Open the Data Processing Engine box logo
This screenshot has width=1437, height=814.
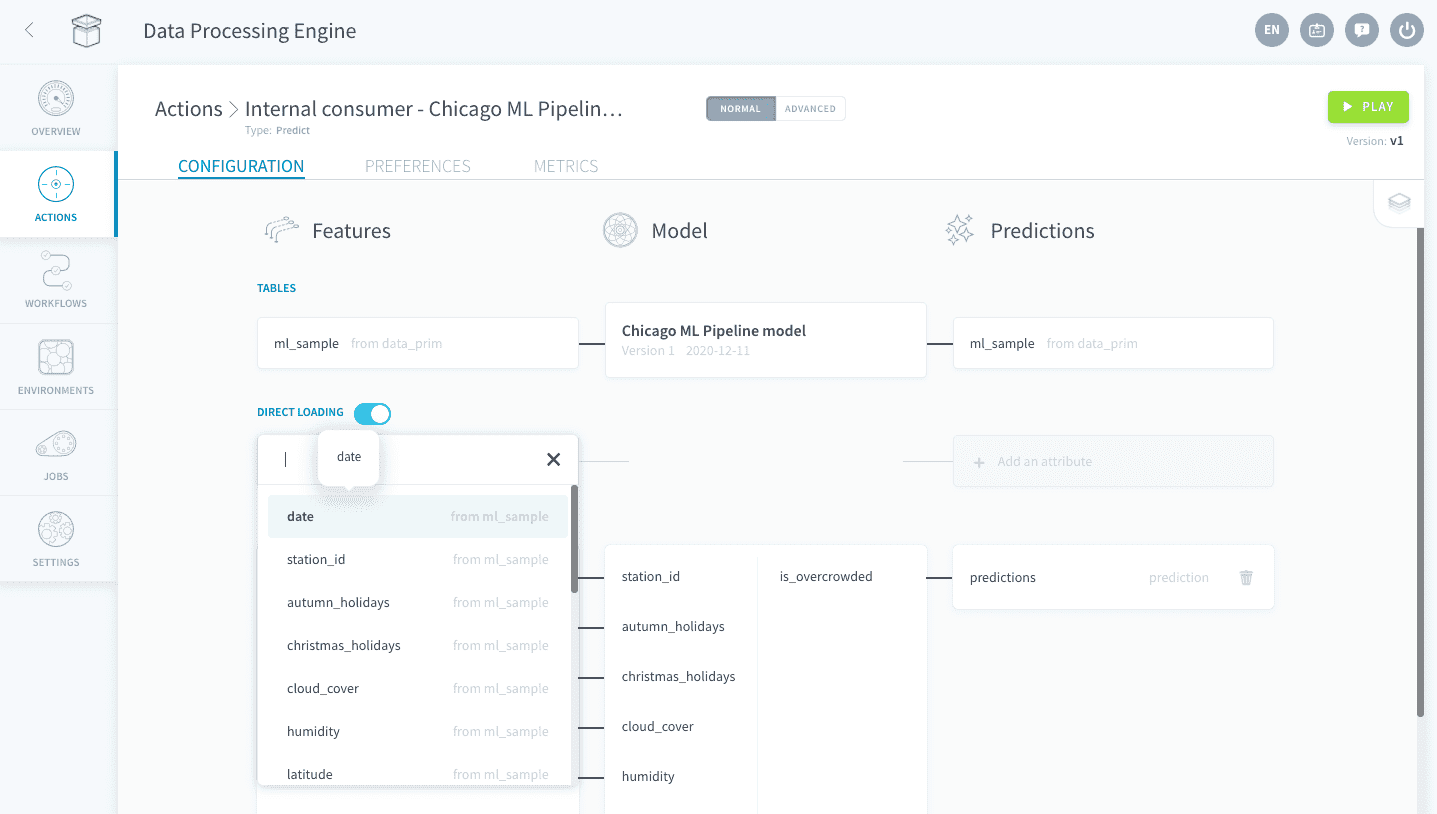pos(87,31)
